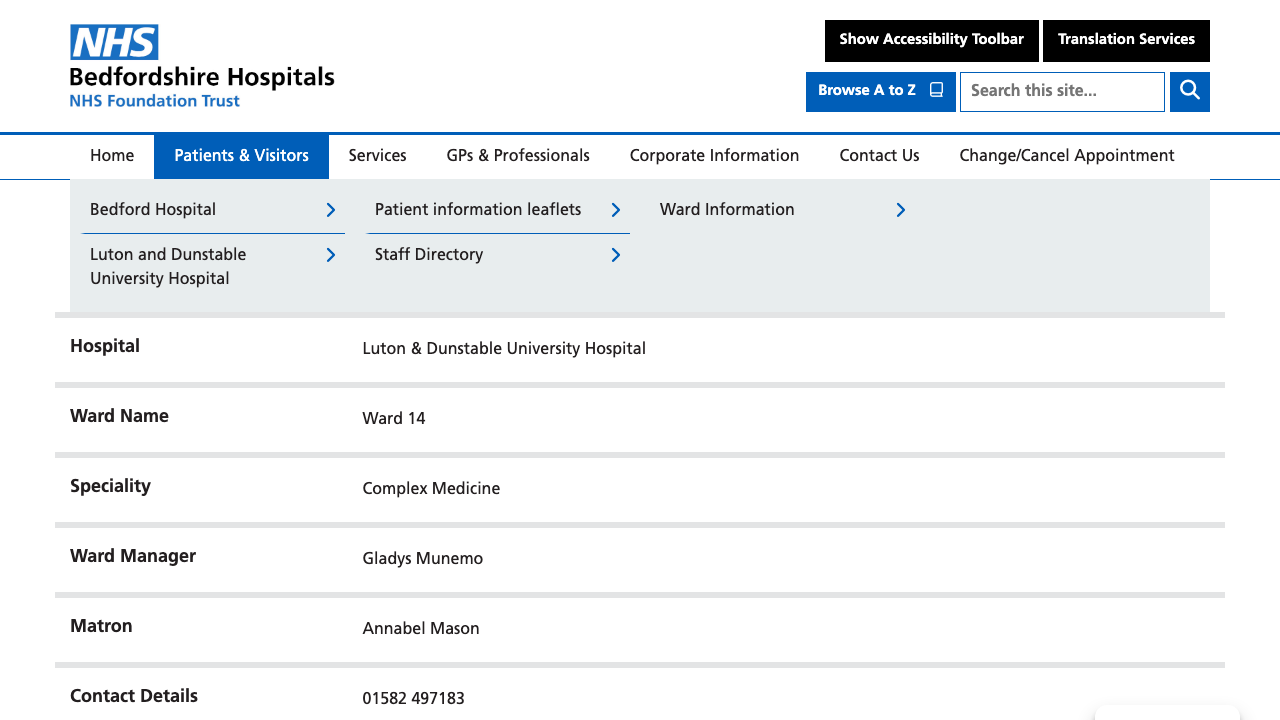Expand Bedford Hospital submenu chevron
Viewport: 1280px width, 720px height.
pyautogui.click(x=330, y=210)
